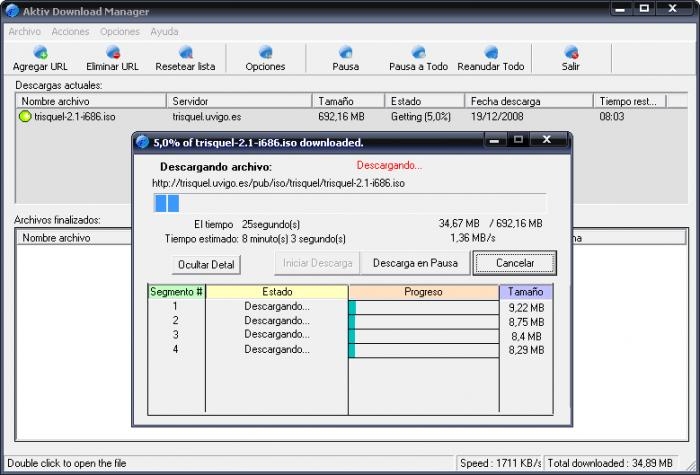700x475 pixels.
Task: Click the overall blue download progress bar
Action: coord(350,204)
